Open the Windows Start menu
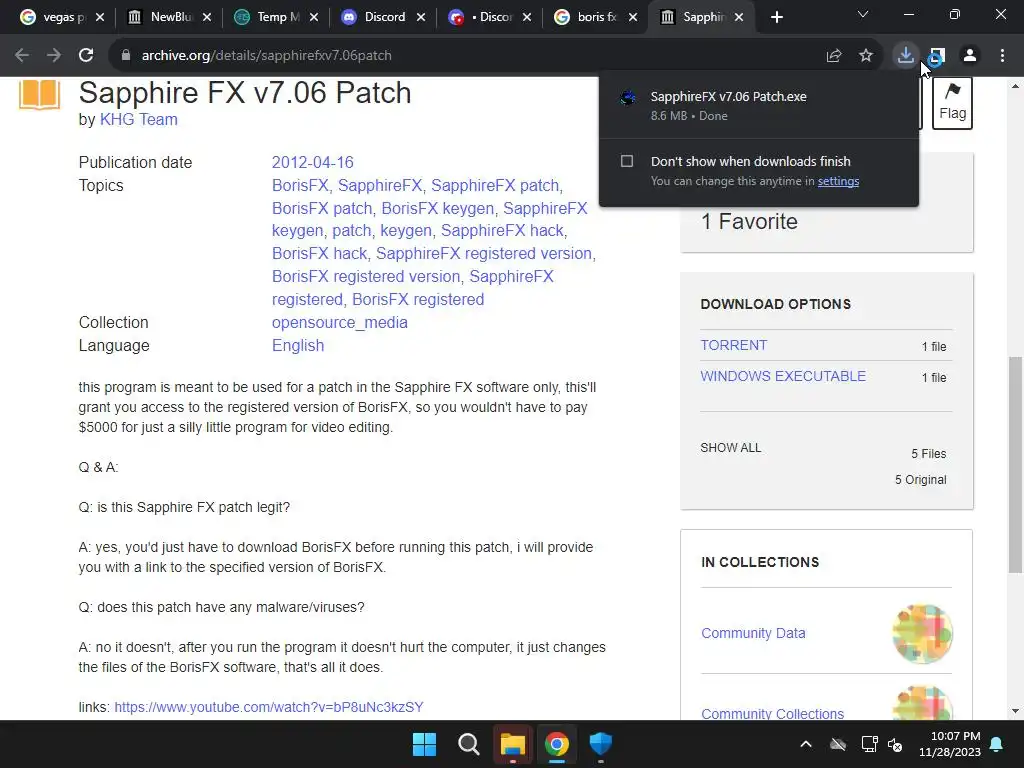Viewport: 1024px width, 768px height. [x=424, y=744]
